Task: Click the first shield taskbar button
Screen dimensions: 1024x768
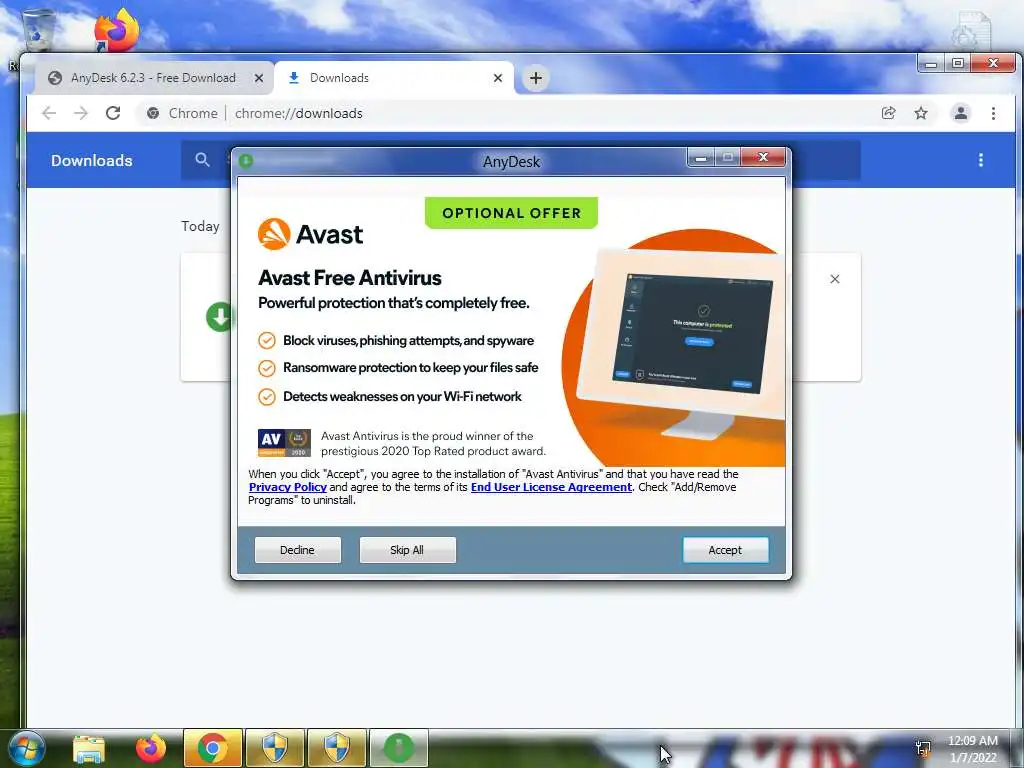Action: [274, 748]
